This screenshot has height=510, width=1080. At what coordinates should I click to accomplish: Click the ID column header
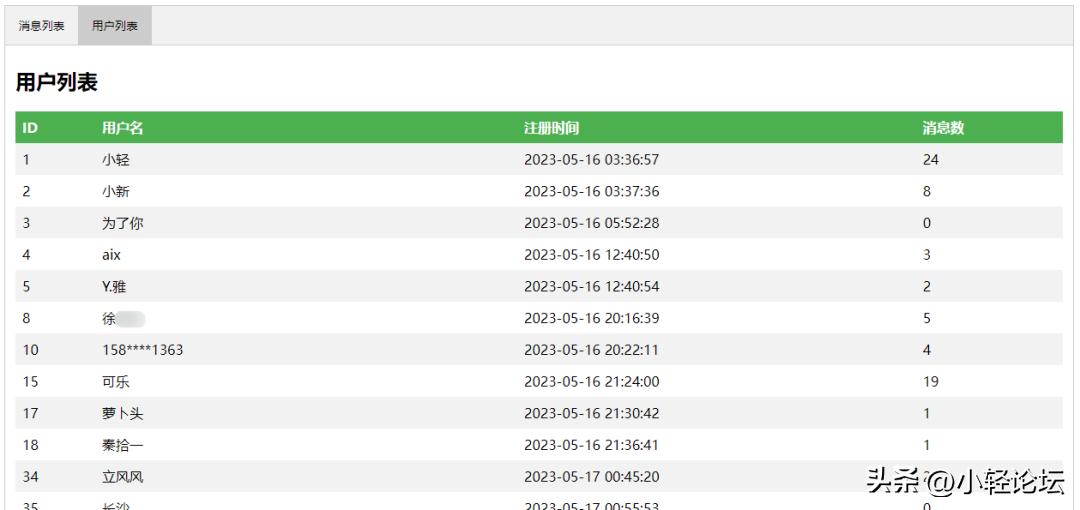click(x=30, y=128)
